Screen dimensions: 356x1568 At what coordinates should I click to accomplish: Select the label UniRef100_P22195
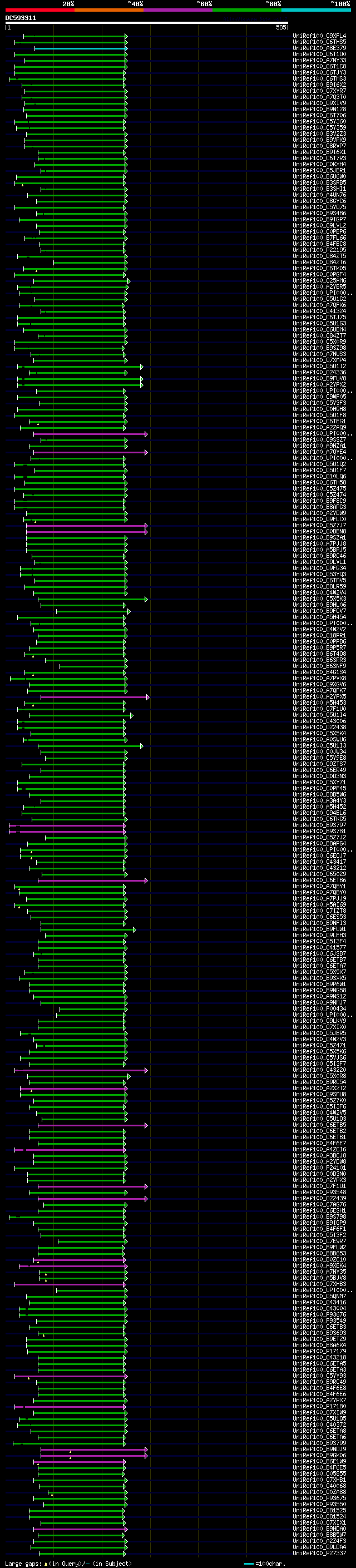pos(319,250)
